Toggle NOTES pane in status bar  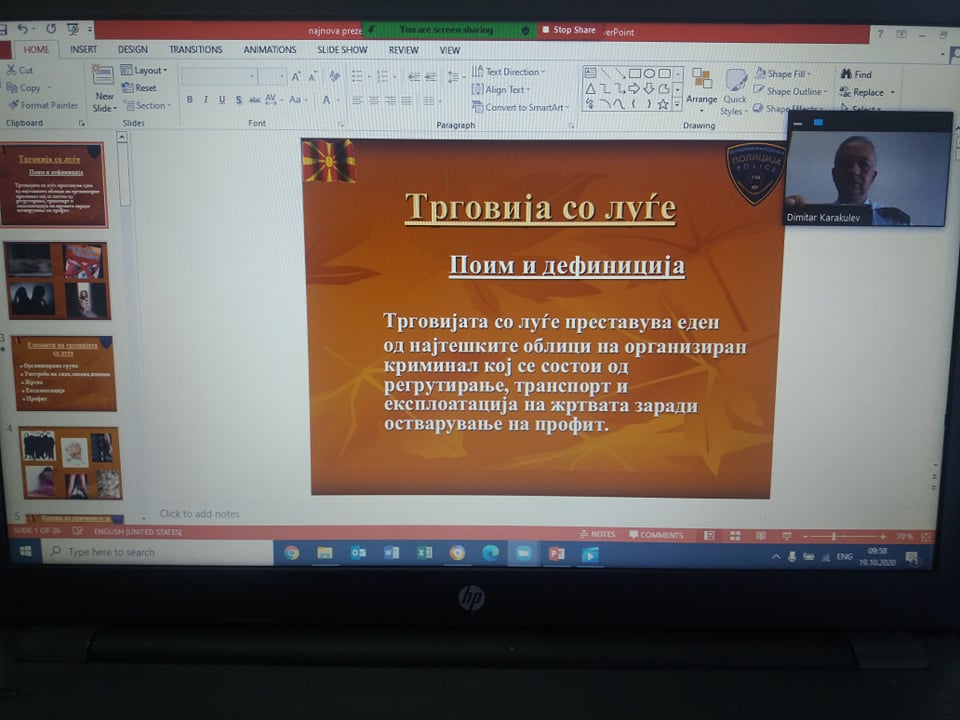(598, 534)
